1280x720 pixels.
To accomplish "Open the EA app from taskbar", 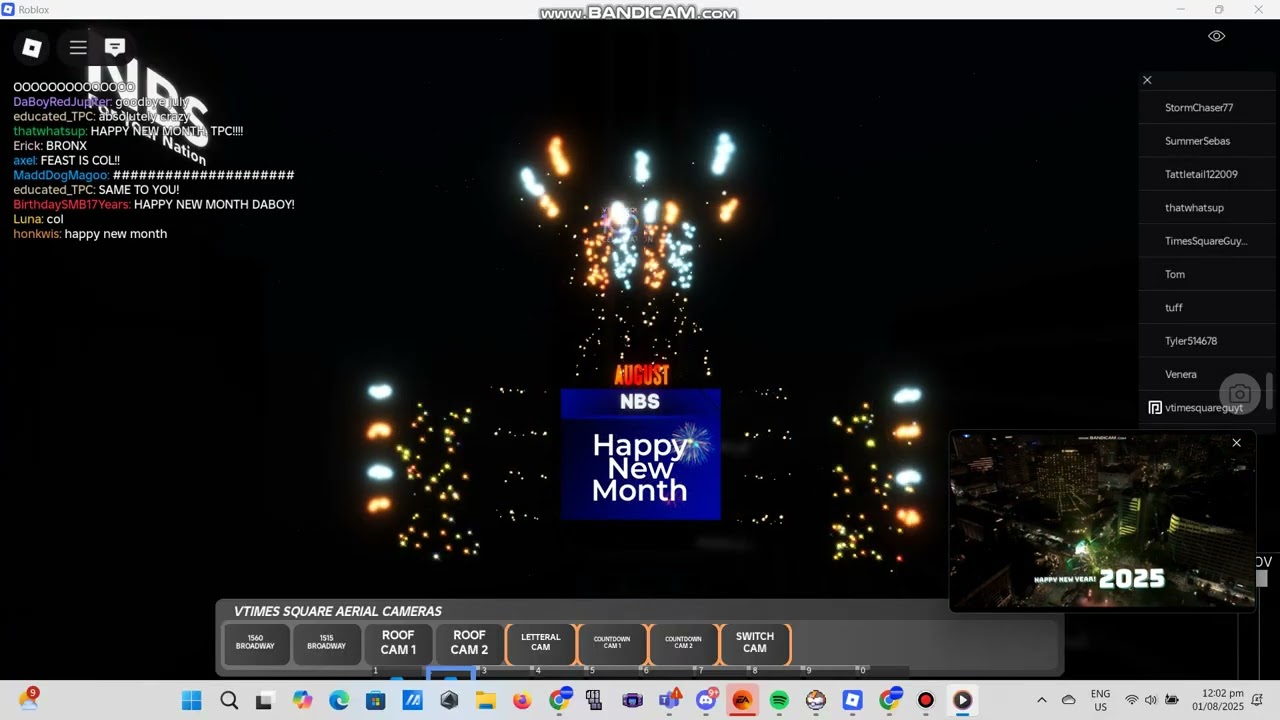I will pyautogui.click(x=742, y=700).
